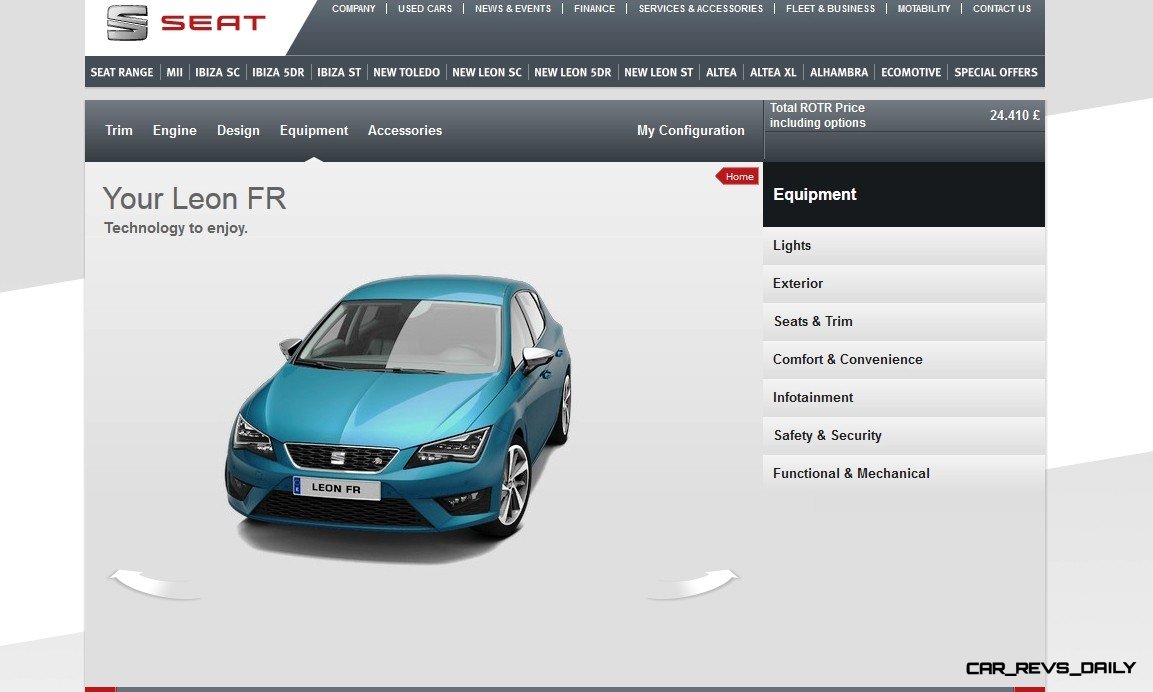The width and height of the screenshot is (1153, 692).
Task: Select the Alhambra model
Action: (839, 72)
